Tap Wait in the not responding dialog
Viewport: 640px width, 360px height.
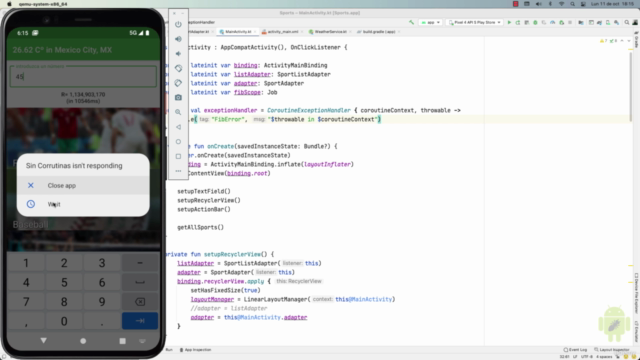point(83,204)
